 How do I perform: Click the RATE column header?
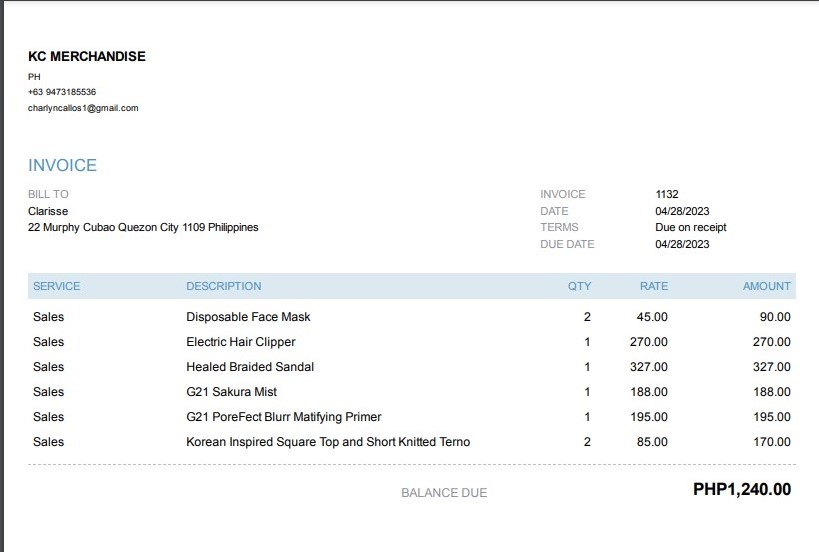653,286
